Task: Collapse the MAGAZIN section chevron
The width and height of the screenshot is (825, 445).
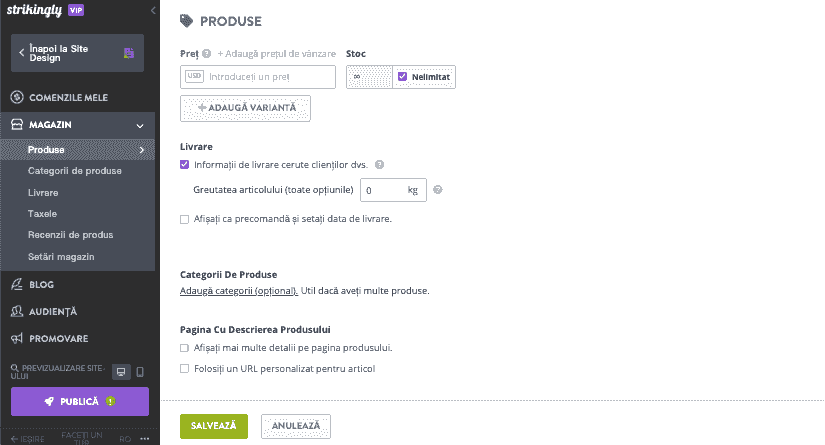Action: coord(140,126)
